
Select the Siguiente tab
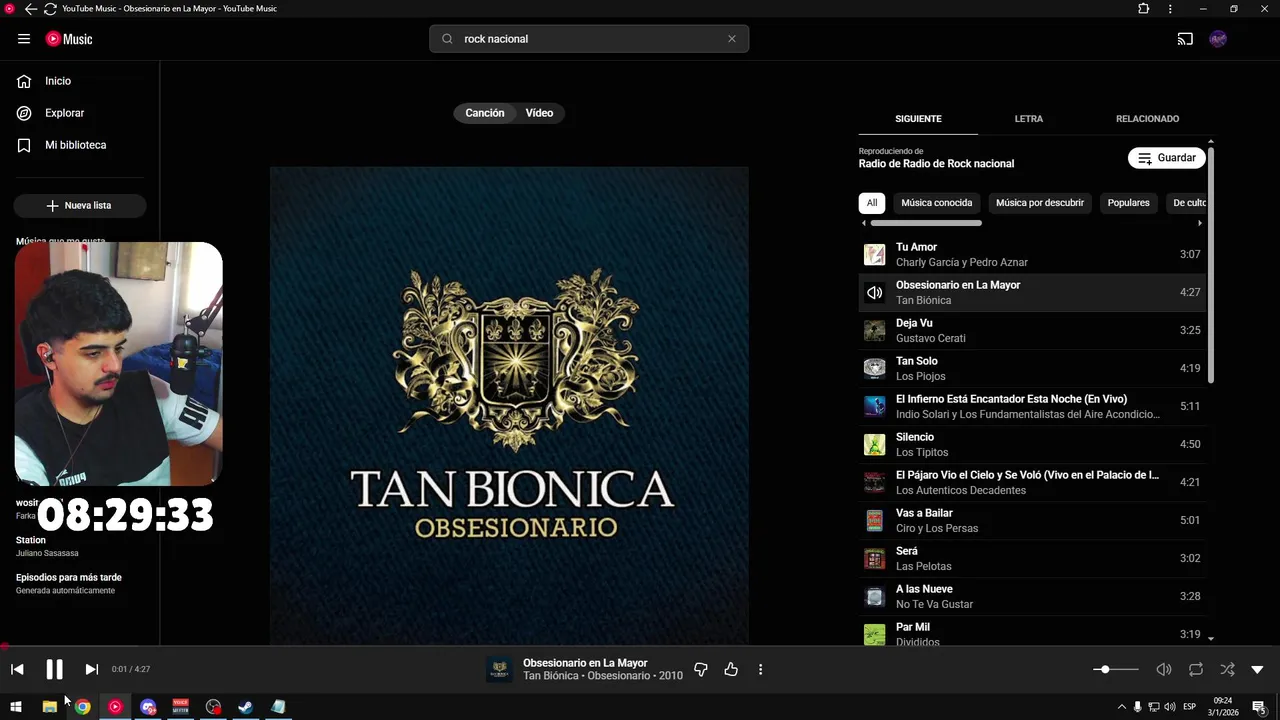tap(918, 119)
